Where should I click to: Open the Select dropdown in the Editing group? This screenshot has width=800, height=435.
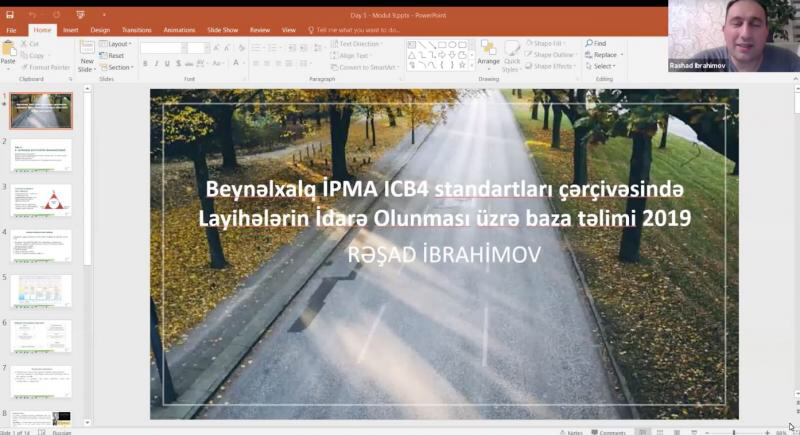603,67
